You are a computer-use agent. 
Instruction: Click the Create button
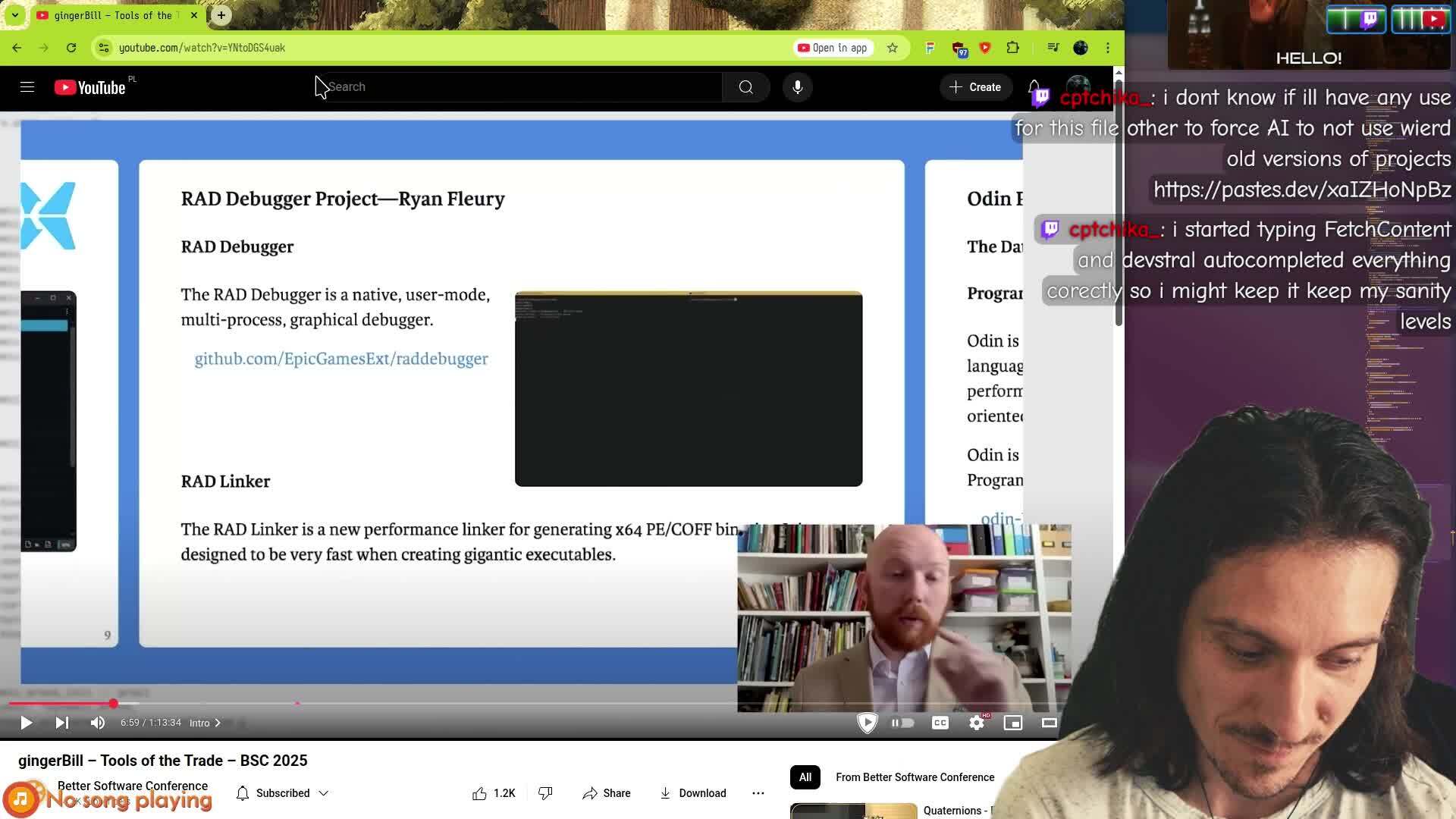tap(975, 87)
